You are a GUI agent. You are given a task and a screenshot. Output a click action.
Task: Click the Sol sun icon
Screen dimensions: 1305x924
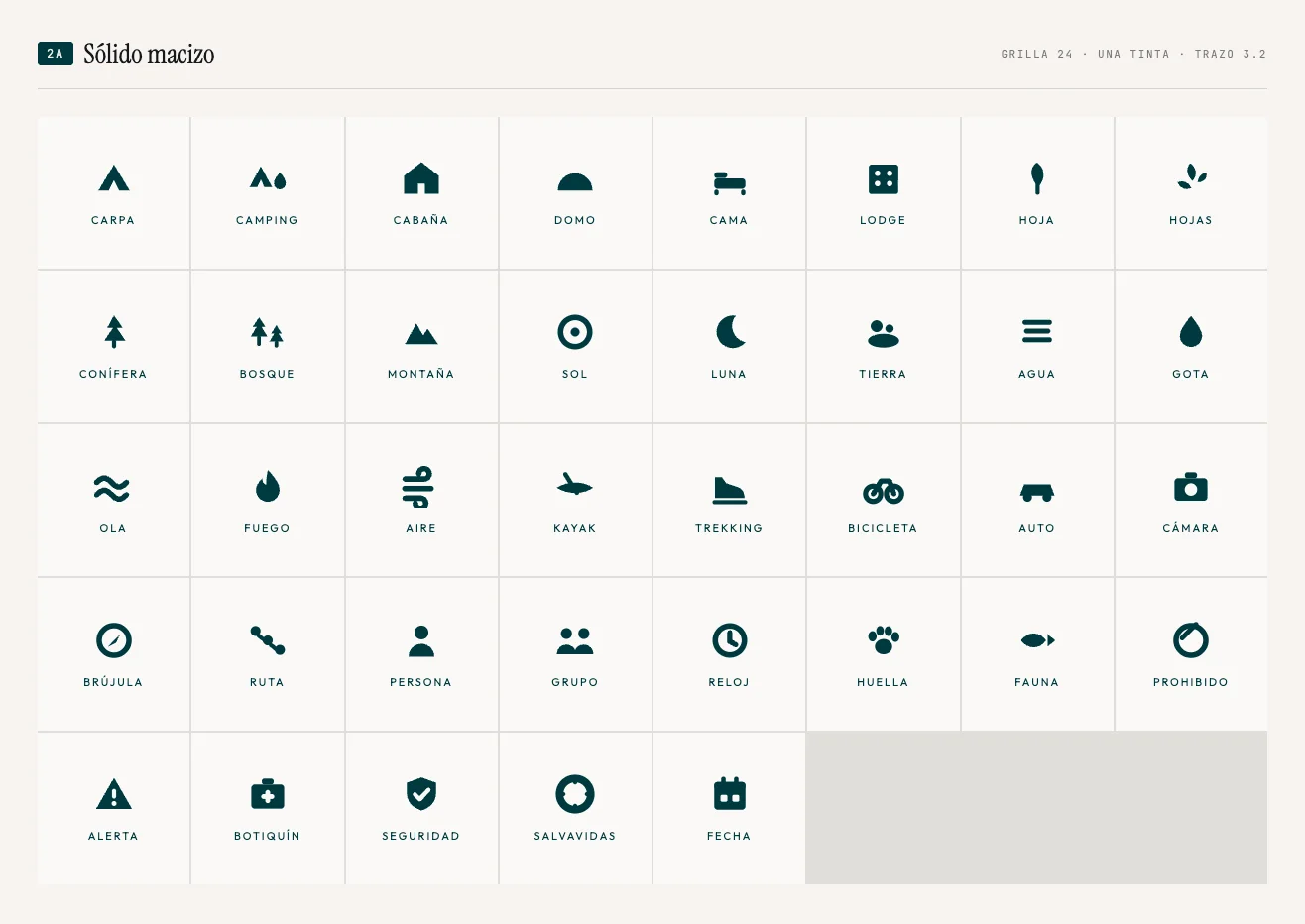575,332
